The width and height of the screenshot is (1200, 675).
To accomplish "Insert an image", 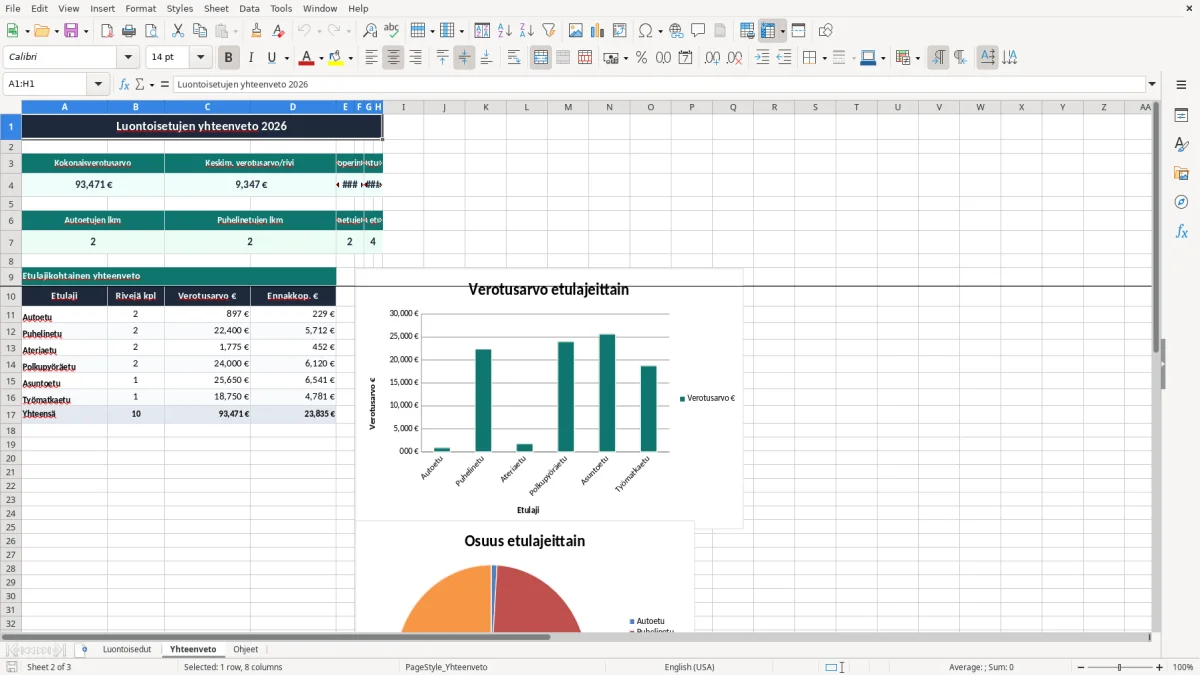I will click(576, 31).
